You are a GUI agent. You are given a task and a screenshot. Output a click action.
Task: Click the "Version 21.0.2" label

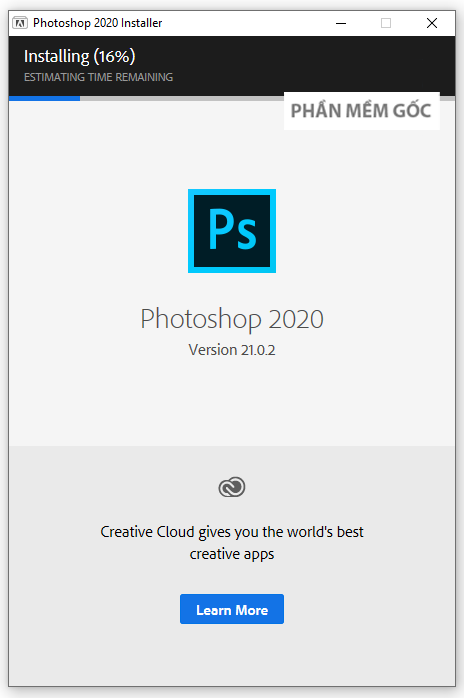tap(232, 350)
